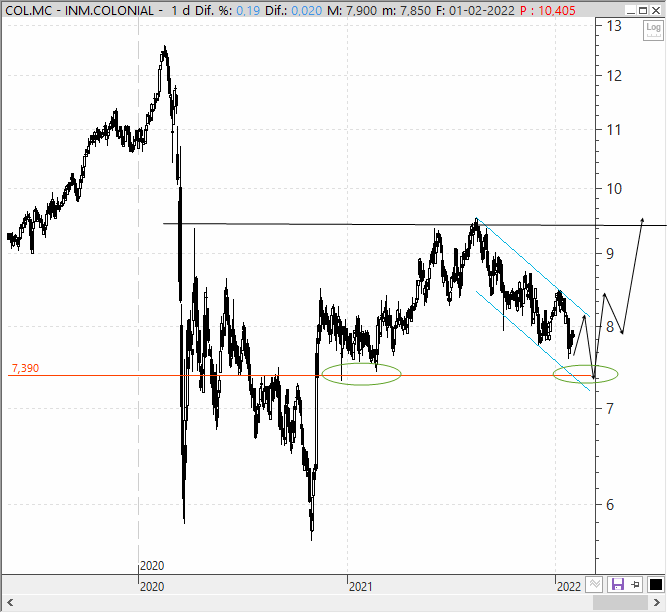
Task: Click the pin icon beside save
Action: pyautogui.click(x=636, y=584)
